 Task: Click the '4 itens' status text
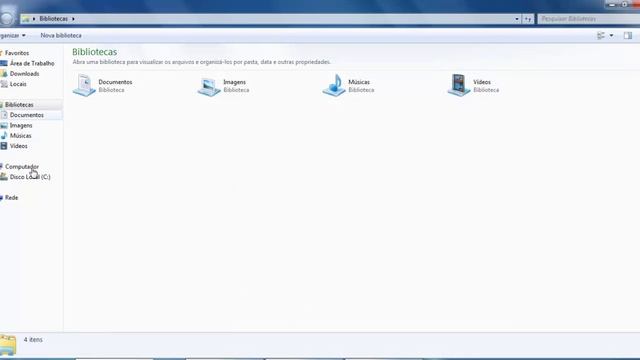pyautogui.click(x=33, y=340)
